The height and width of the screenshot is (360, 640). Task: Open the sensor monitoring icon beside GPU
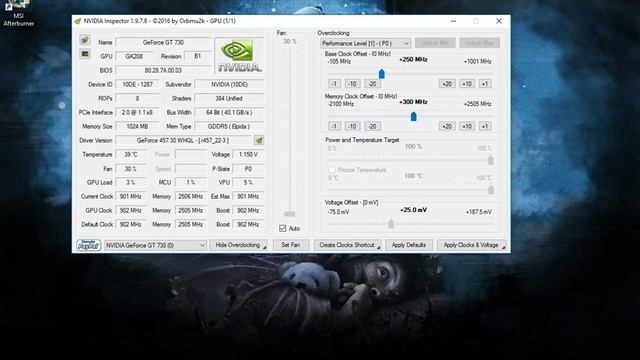click(85, 53)
